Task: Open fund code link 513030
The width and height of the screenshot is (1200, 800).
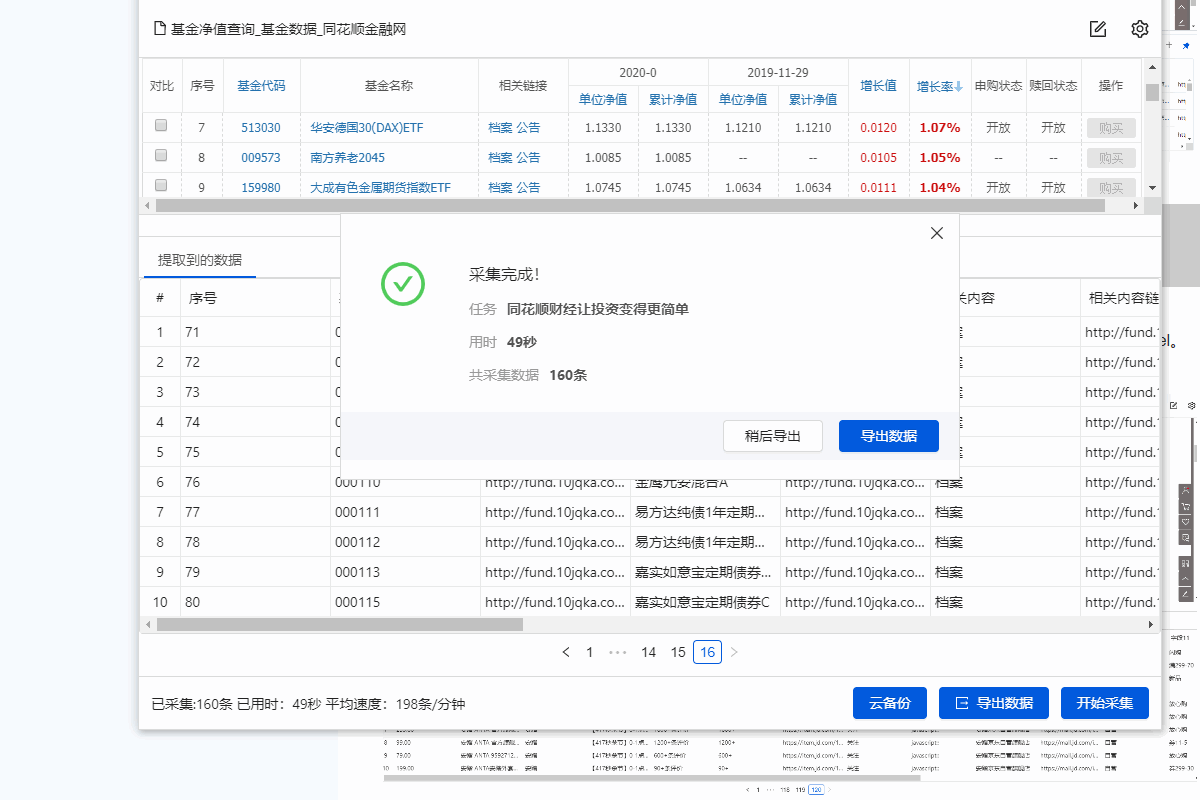Action: click(x=261, y=128)
